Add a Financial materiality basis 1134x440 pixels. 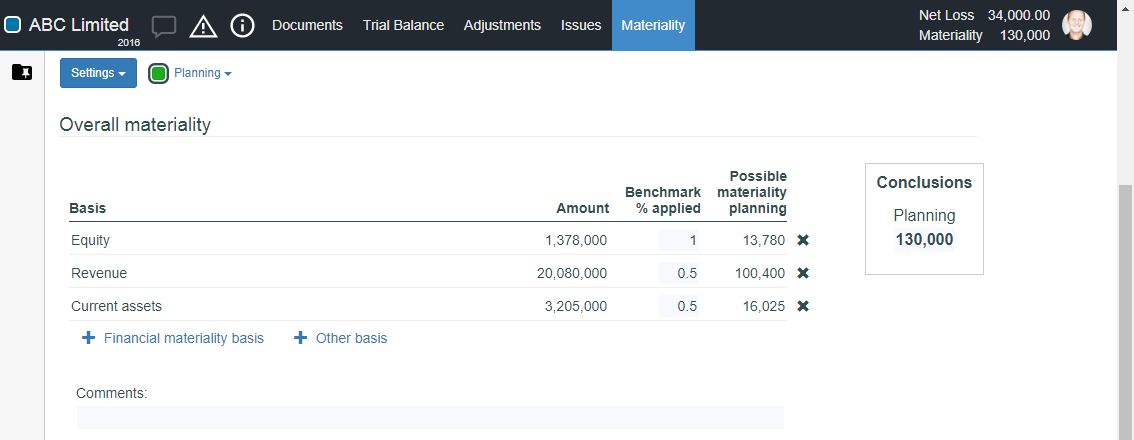pyautogui.click(x=173, y=338)
